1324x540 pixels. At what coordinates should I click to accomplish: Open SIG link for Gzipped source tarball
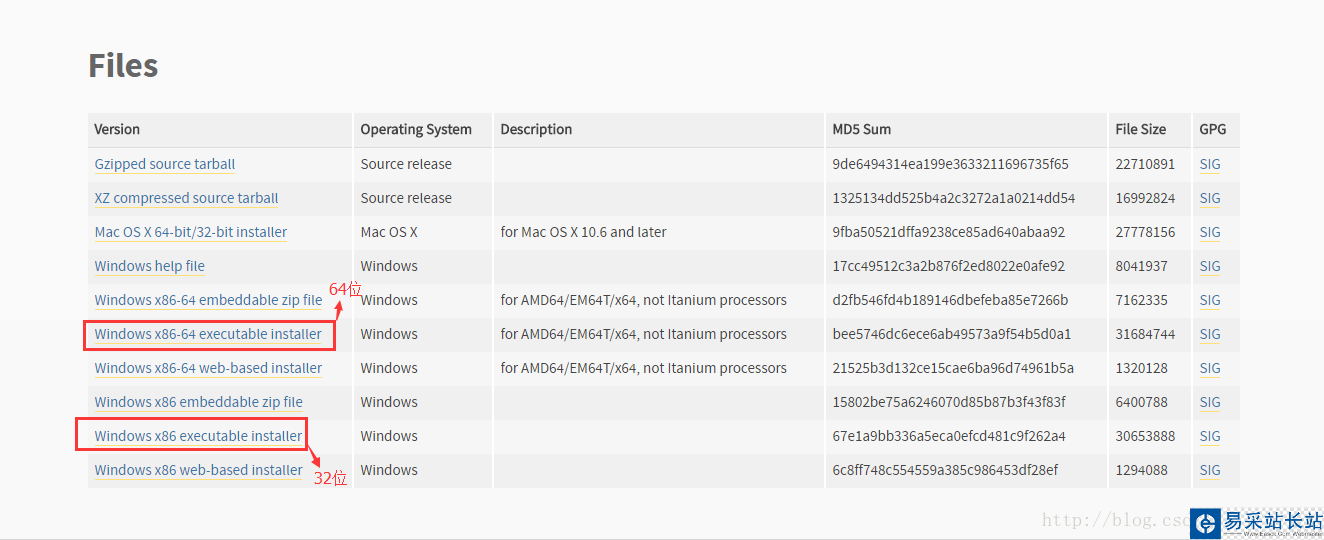click(1210, 164)
